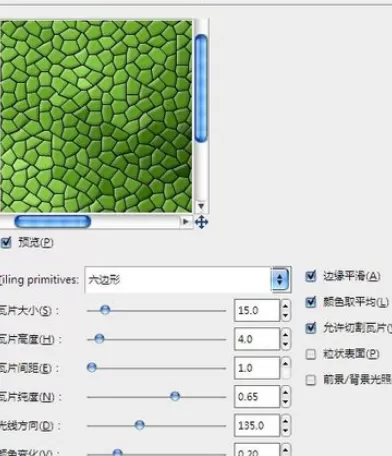
Task: Increase 瓦片间距 with the up spinner
Action: pyautogui.click(x=285, y=362)
